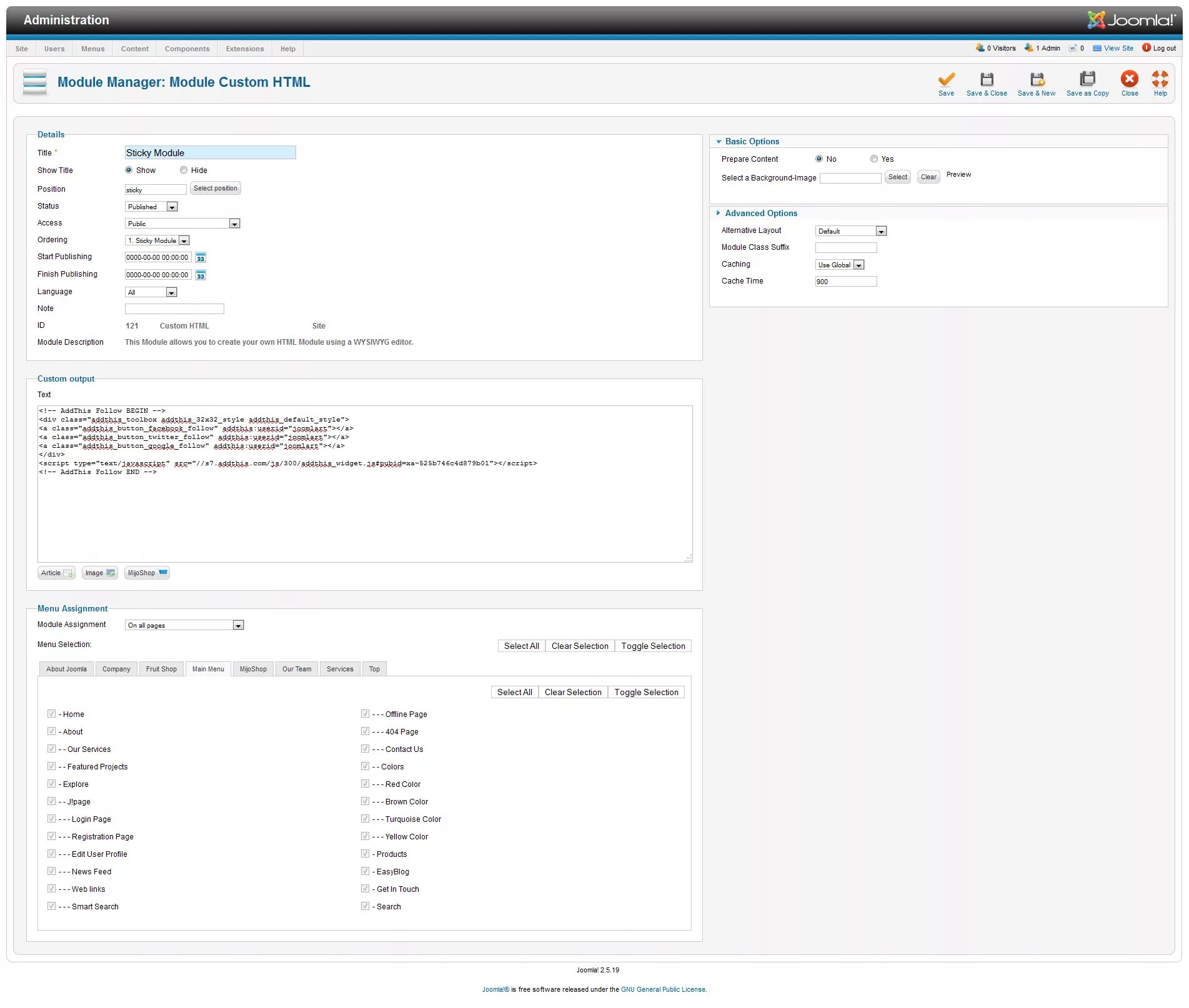Insert an Article via editor button

click(x=56, y=573)
